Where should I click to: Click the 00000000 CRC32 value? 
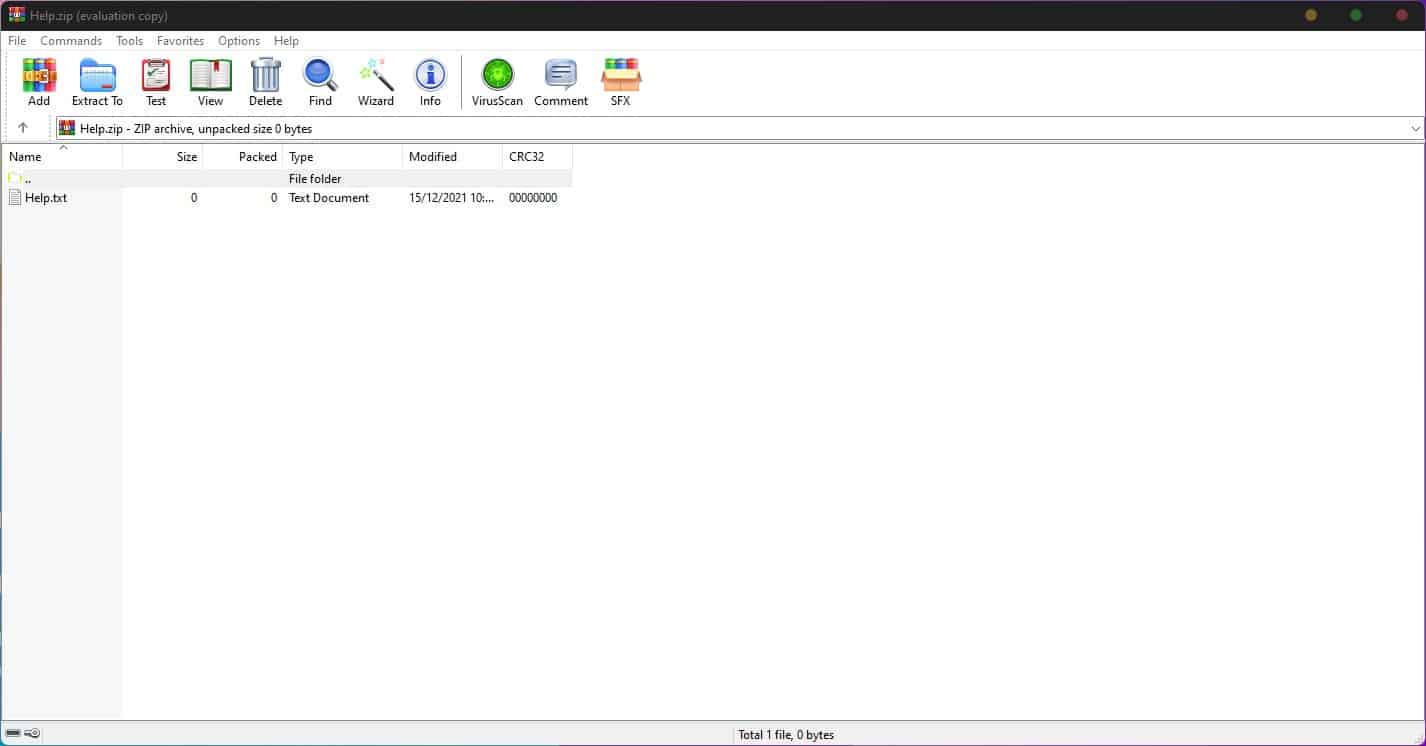[x=533, y=198]
